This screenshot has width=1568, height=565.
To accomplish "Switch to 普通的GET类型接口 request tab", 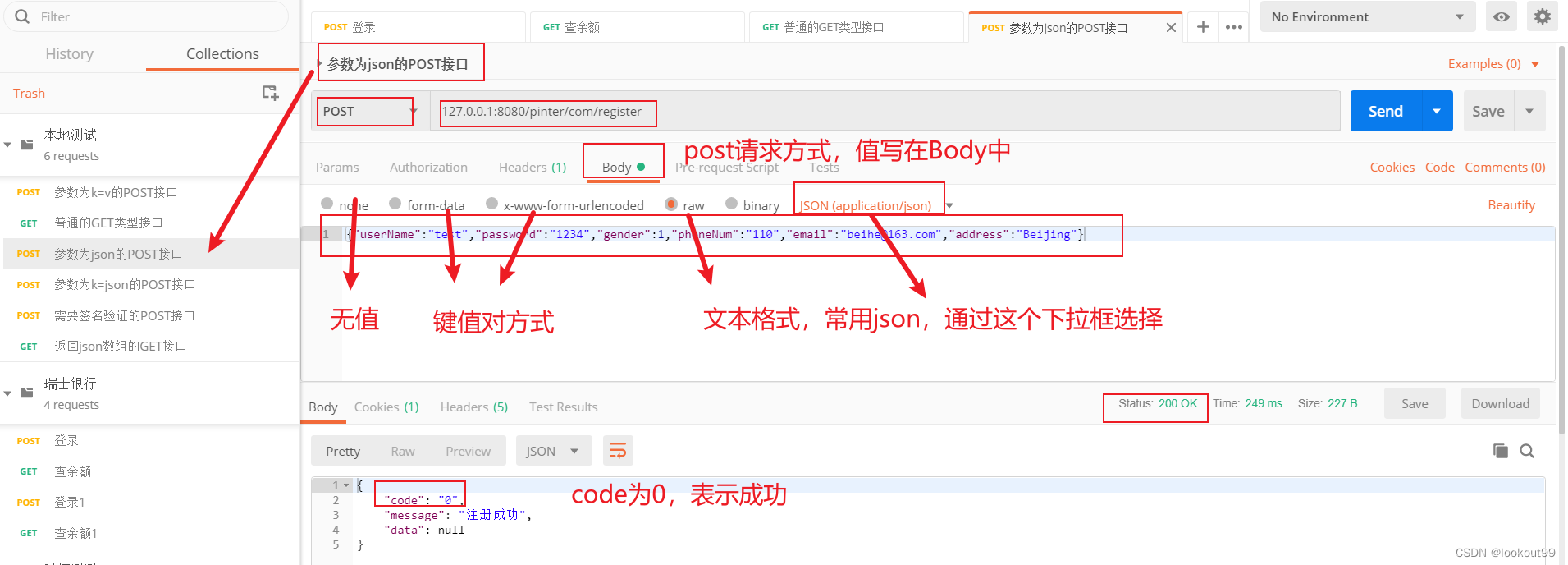I will (857, 27).
